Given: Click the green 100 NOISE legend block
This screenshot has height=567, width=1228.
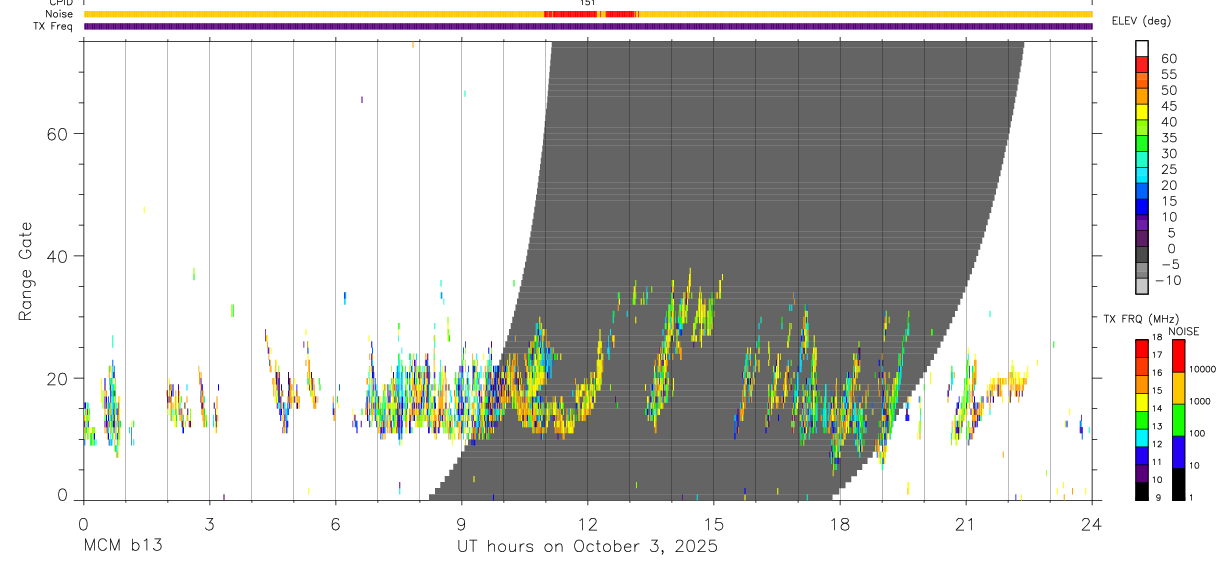Looking at the screenshot, I should pos(1179,420).
